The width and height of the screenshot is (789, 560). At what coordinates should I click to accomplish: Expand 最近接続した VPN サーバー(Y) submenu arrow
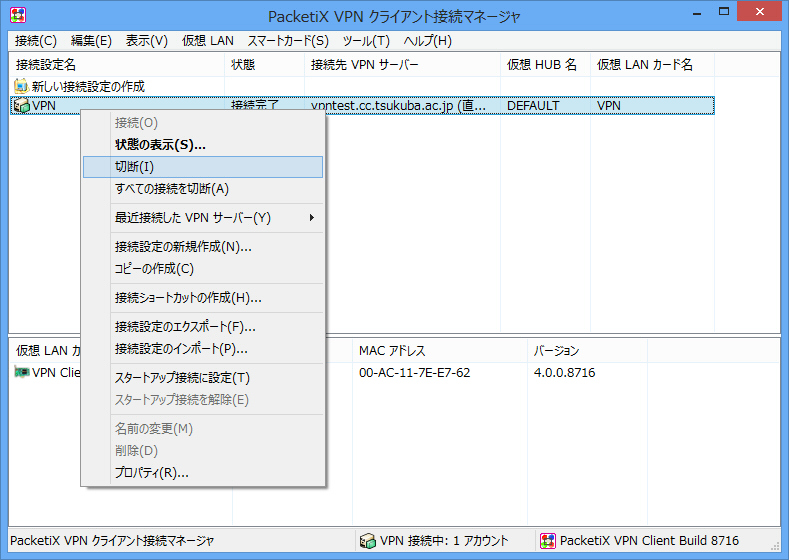pos(312,218)
